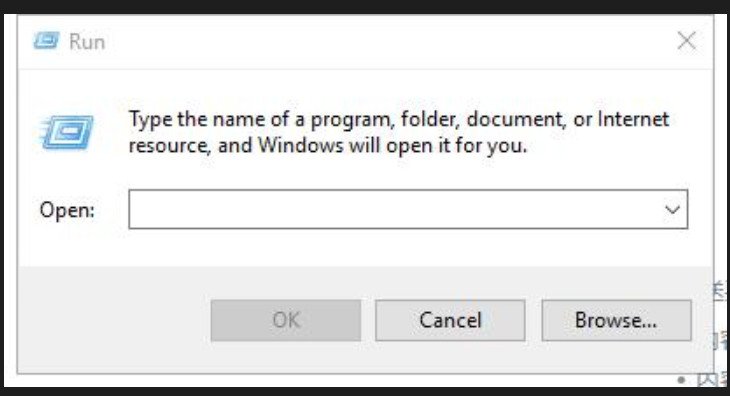
Task: Expand the Open combo box chevron
Action: pyautogui.click(x=672, y=209)
